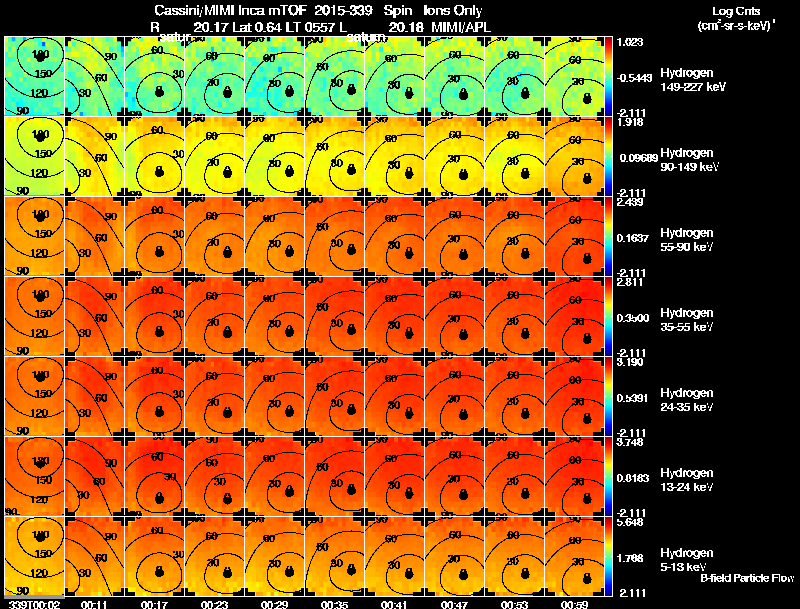Open the 5-13 keV panel at 339T00:02
Screen dimensions: 800x609
tap(34, 556)
